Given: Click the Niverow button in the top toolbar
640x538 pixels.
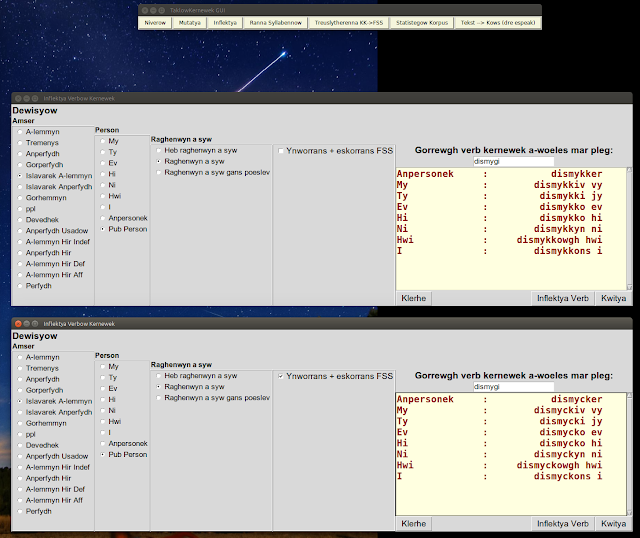Looking at the screenshot, I should click(x=155, y=23).
